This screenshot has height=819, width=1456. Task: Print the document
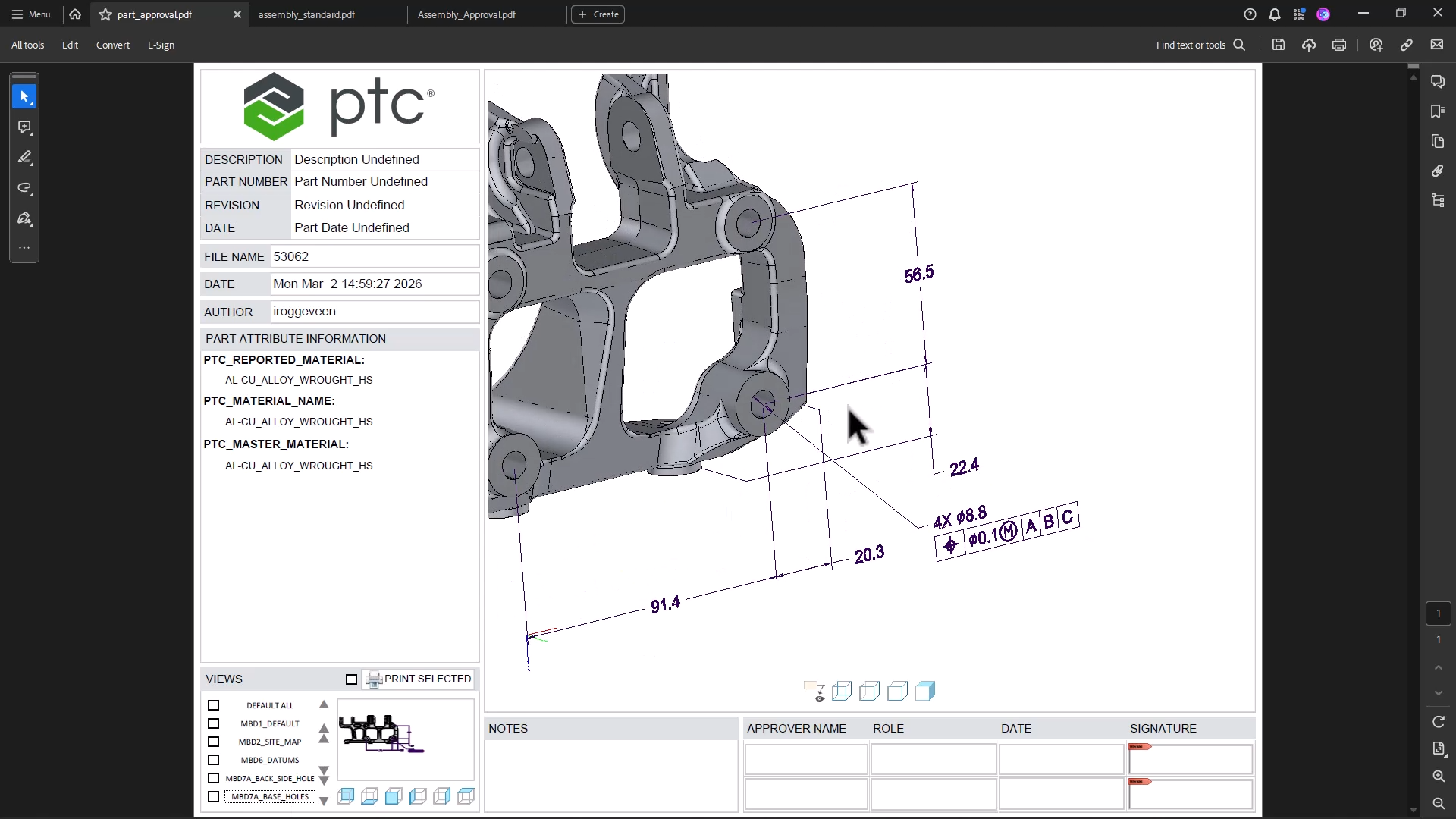(1339, 45)
